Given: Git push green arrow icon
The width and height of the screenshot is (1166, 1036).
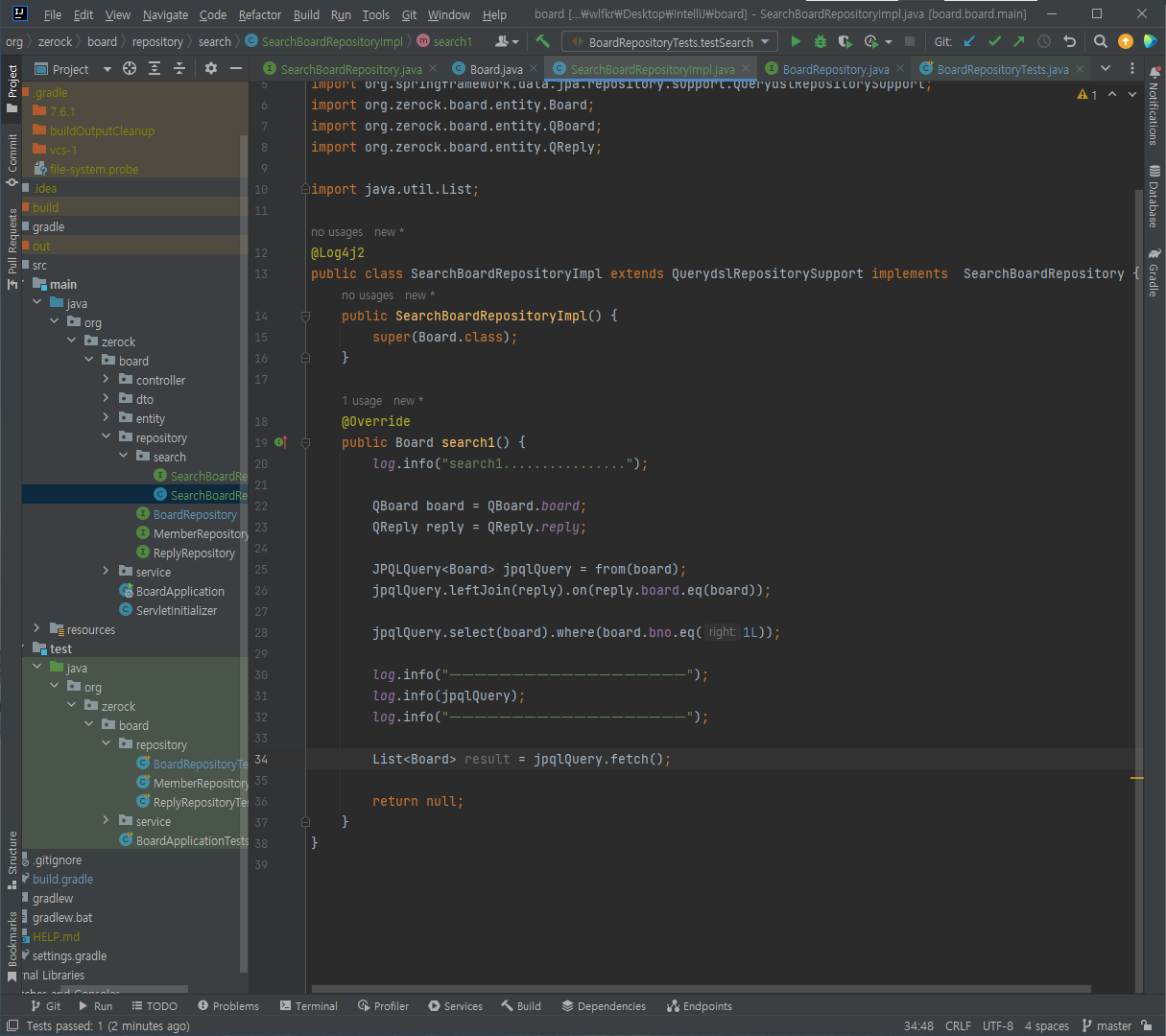Looking at the screenshot, I should point(1019,41).
